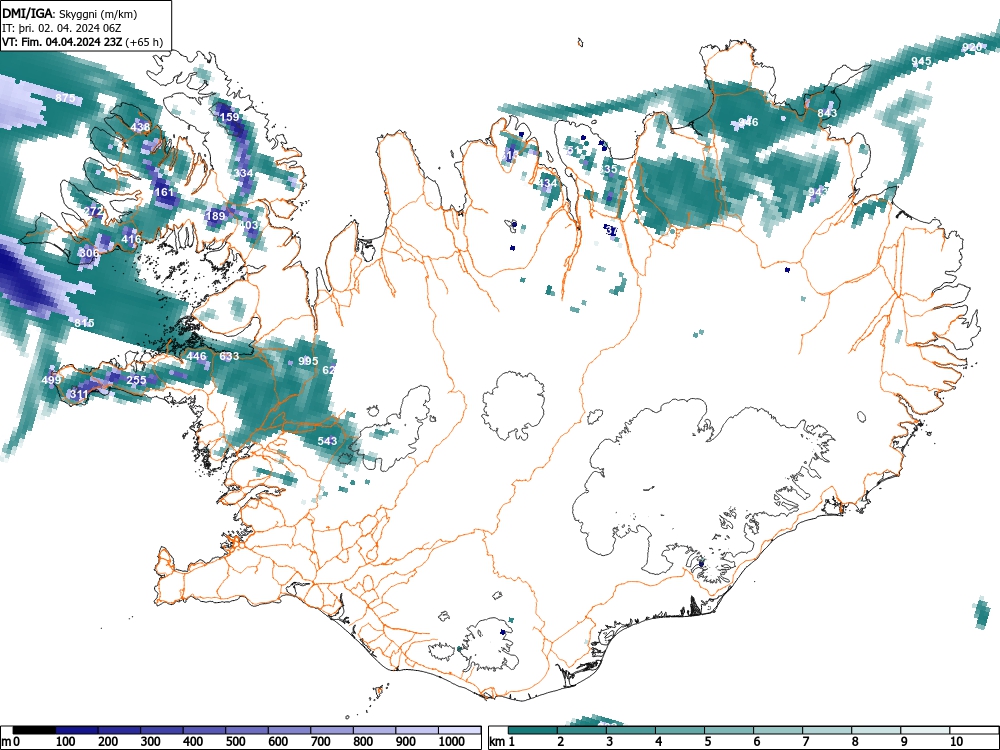The width and height of the screenshot is (1000, 750).
Task: Select the 500–600 m purple legend swatch
Action: pos(247,730)
